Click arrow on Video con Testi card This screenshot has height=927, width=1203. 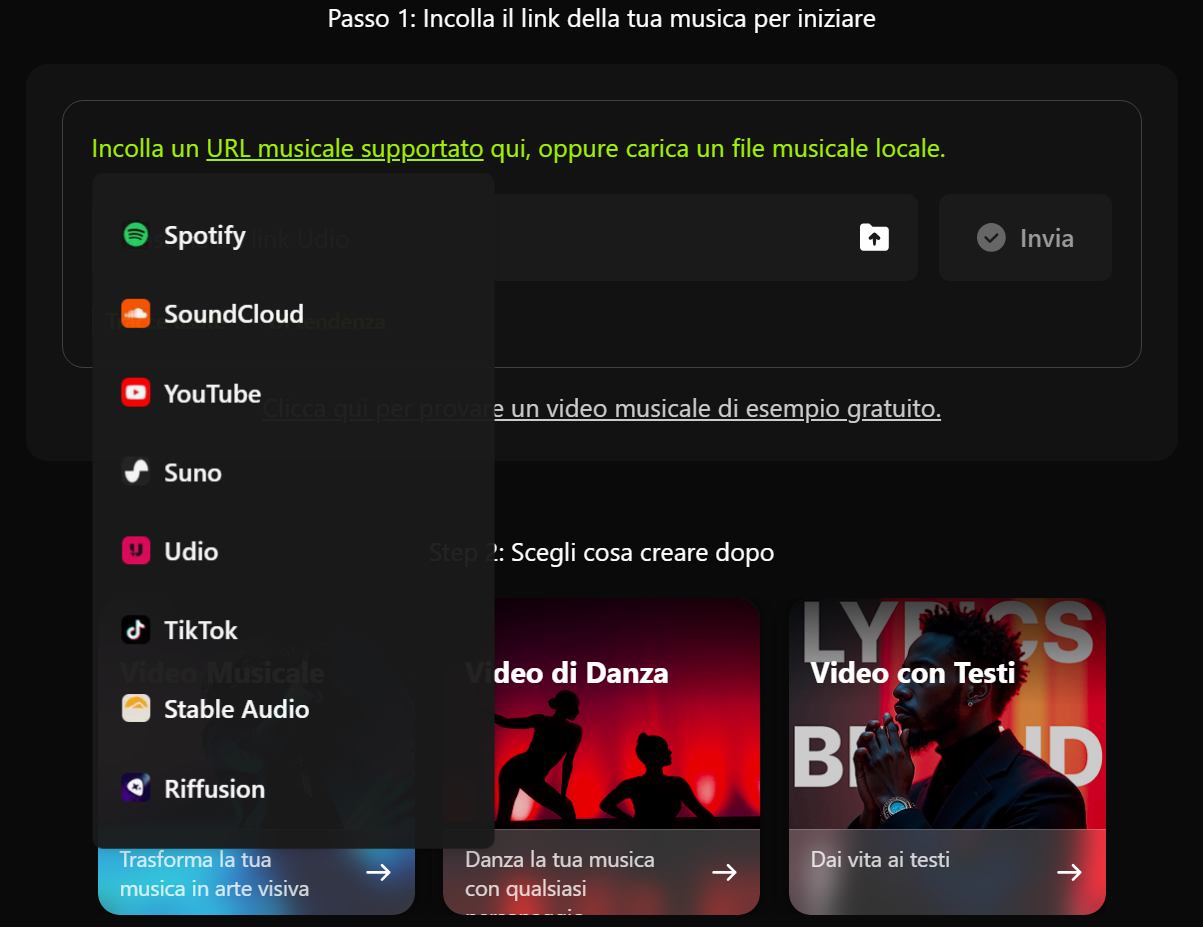tap(1069, 873)
